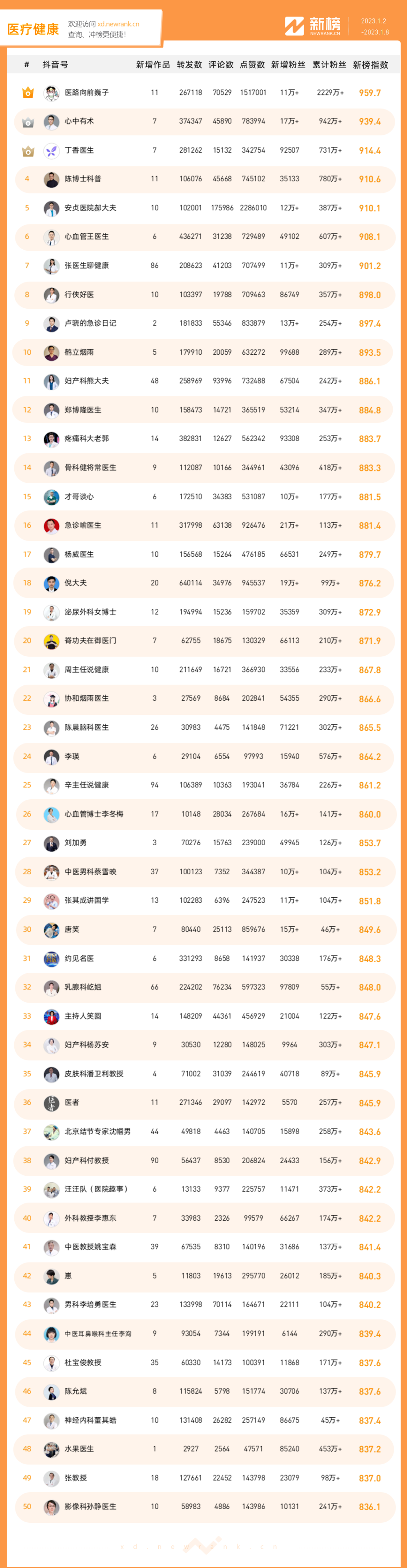
Task: Select the 医疗健康 category title
Action: (x=33, y=29)
